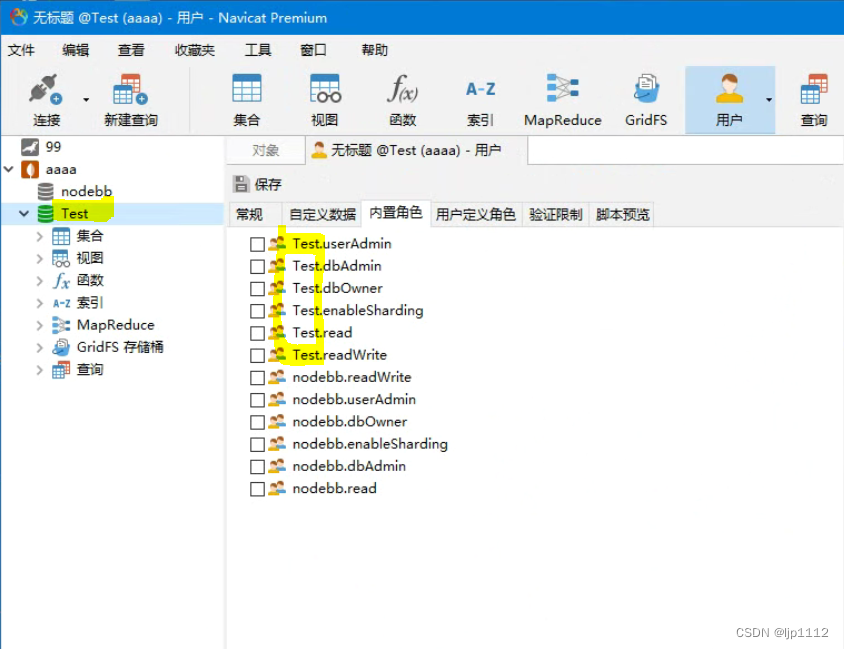
Task: Select the 99 connection icon
Action: pos(30,147)
